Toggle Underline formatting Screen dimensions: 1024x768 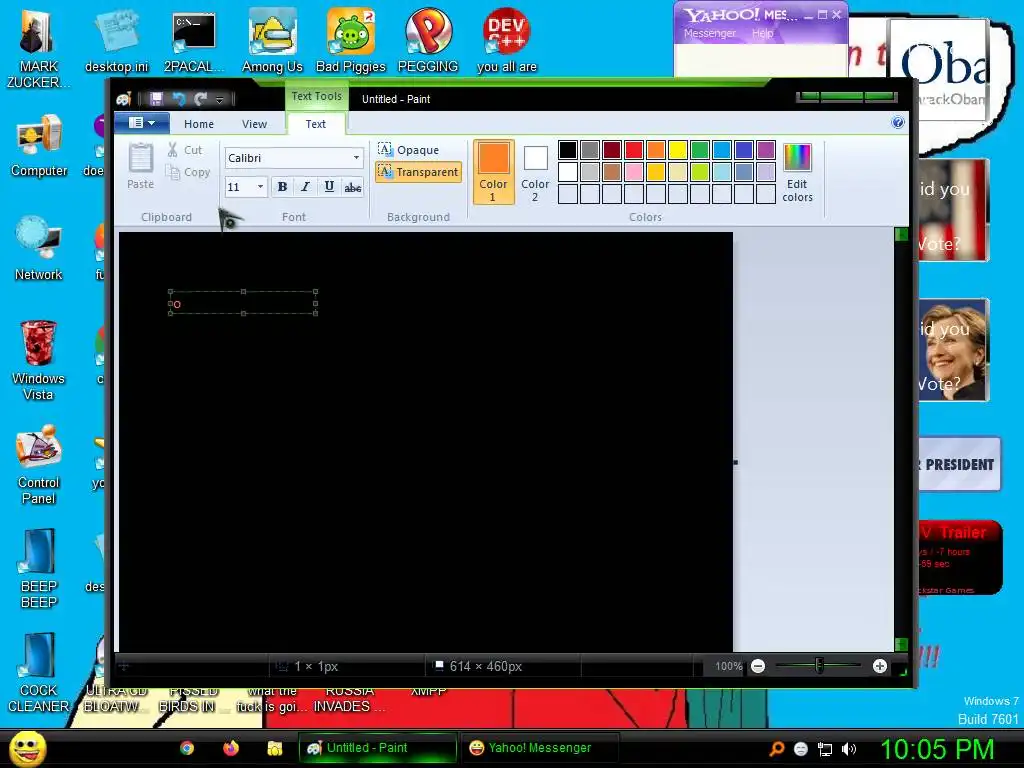pos(329,187)
